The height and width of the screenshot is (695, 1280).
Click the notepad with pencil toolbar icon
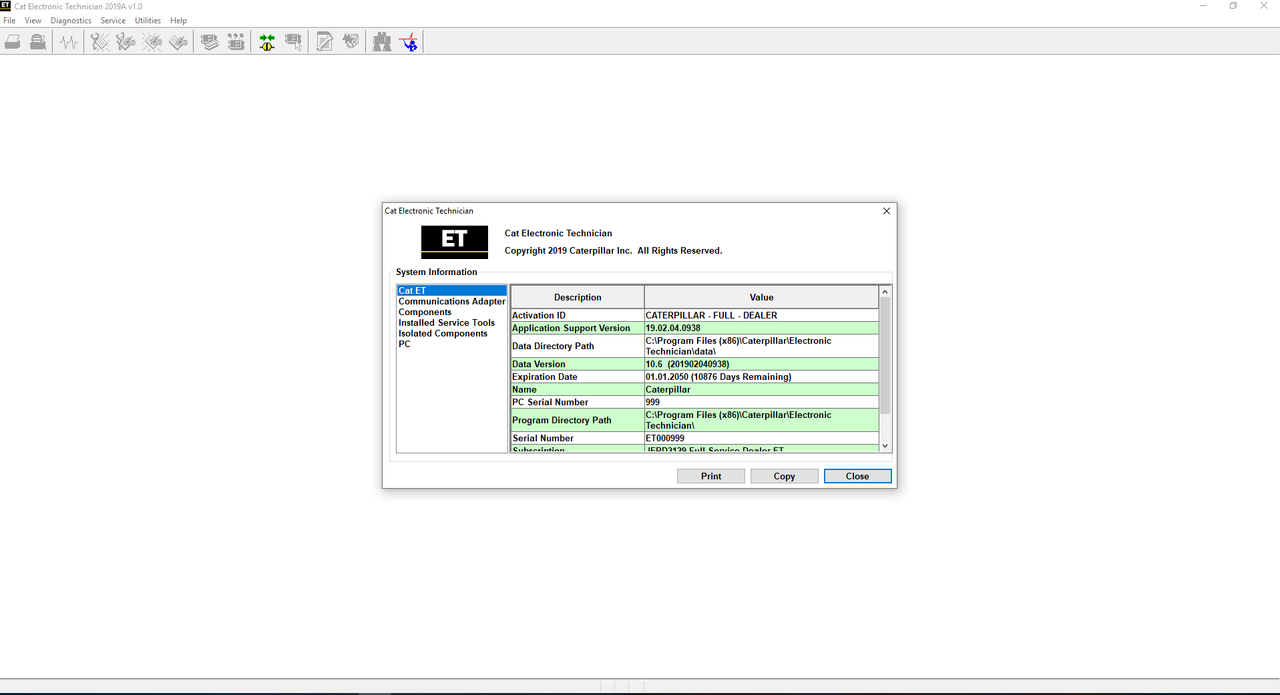pyautogui.click(x=325, y=42)
